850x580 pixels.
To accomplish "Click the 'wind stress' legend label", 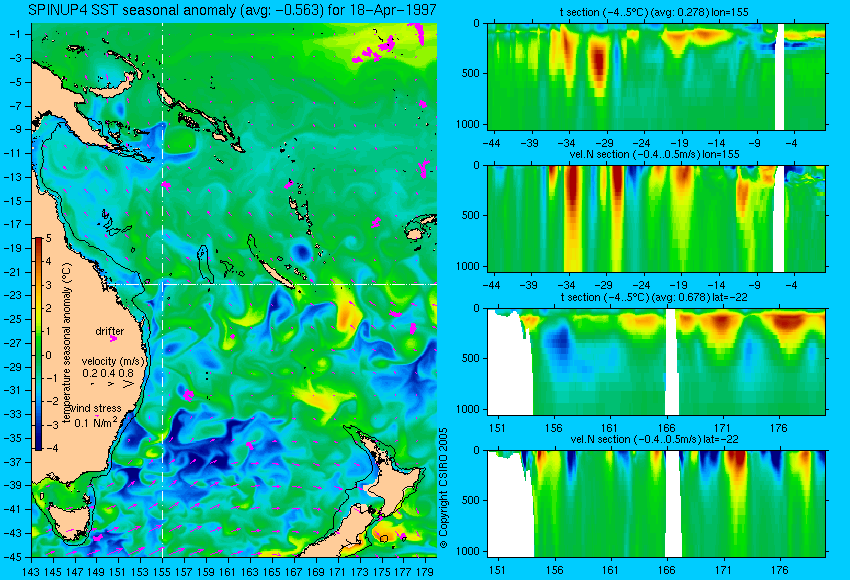I will [x=96, y=408].
